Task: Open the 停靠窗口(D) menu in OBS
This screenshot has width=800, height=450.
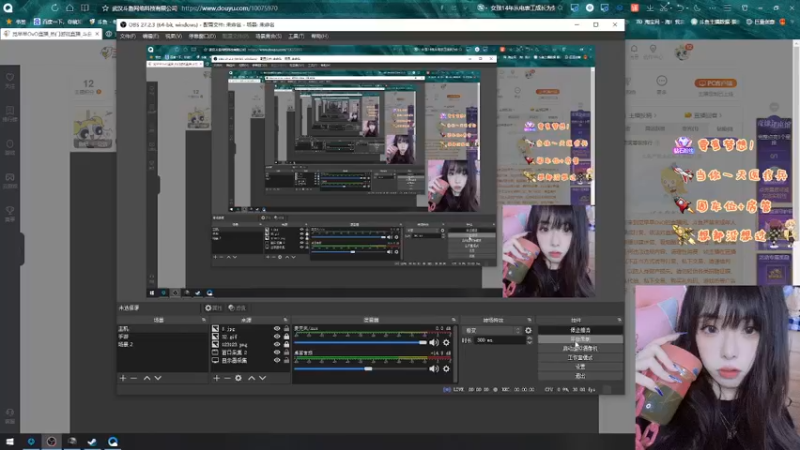Action: 202,36
